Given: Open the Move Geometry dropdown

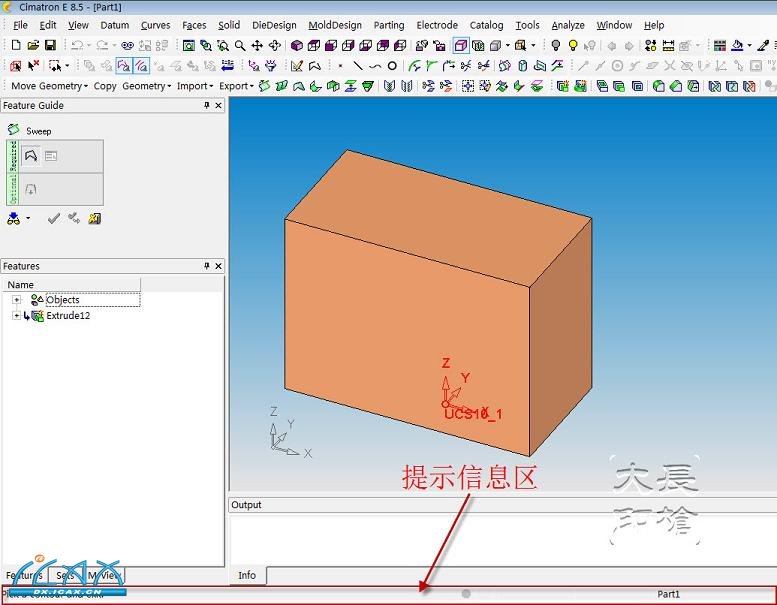Looking at the screenshot, I should (49, 86).
